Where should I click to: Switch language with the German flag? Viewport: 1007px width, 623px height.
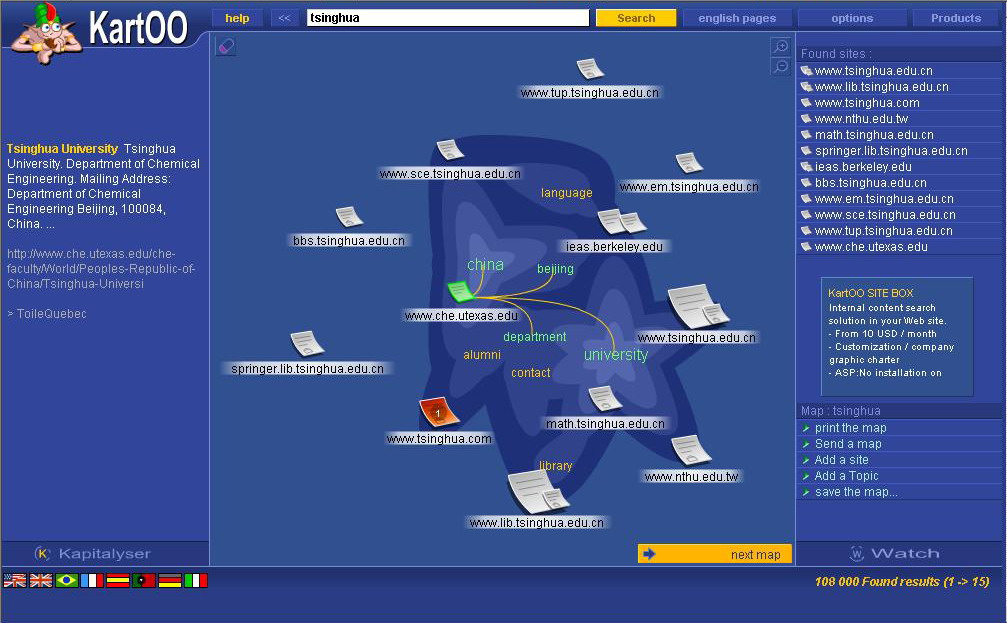coord(170,581)
